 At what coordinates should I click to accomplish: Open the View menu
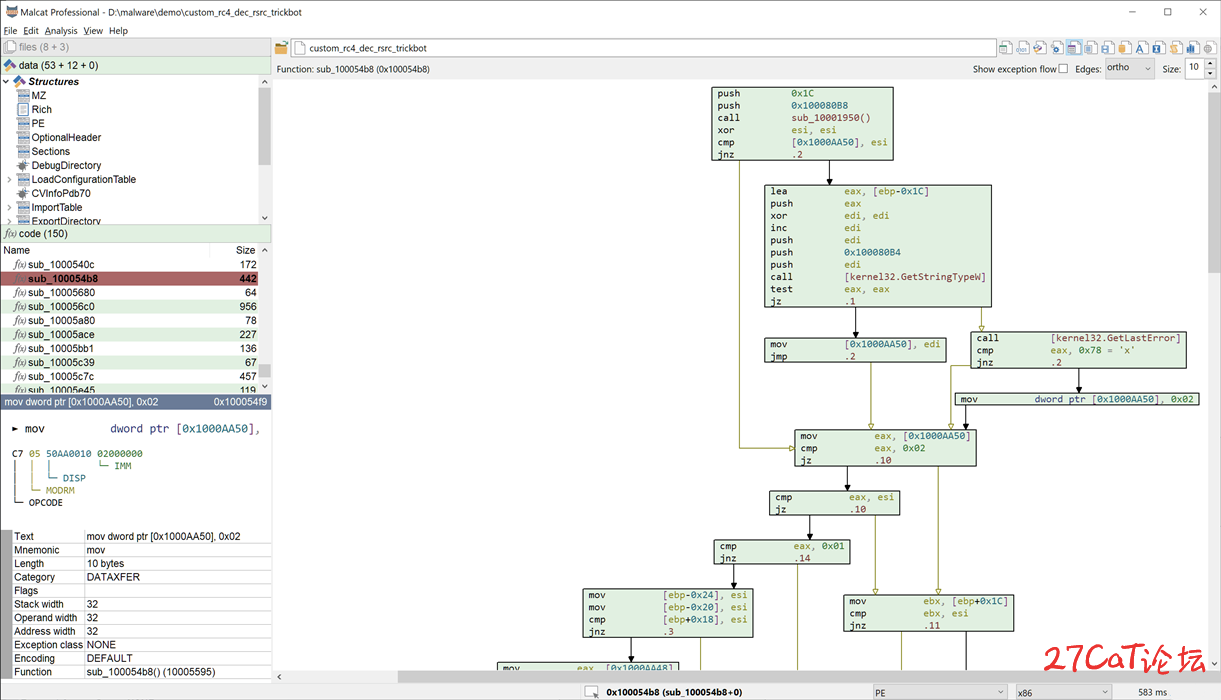point(93,31)
